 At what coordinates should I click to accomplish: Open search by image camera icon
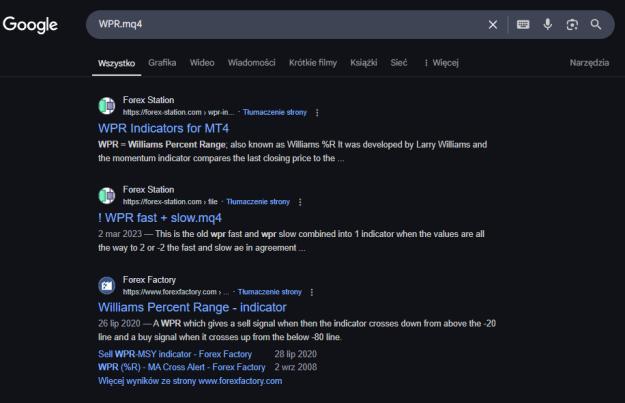click(572, 25)
